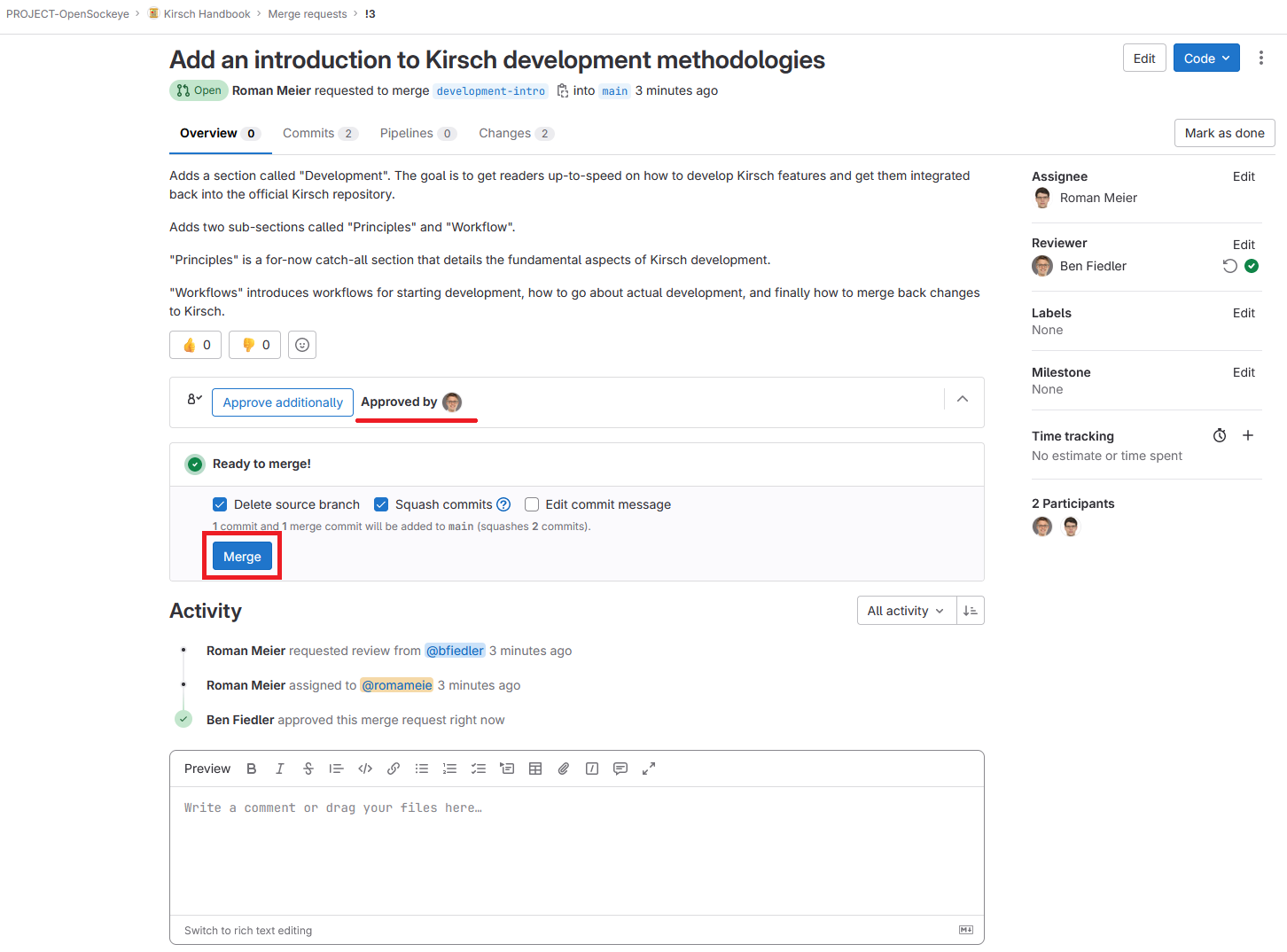Viewport: 1287px width, 952px height.
Task: Open the Commits tab
Action: 320,133
